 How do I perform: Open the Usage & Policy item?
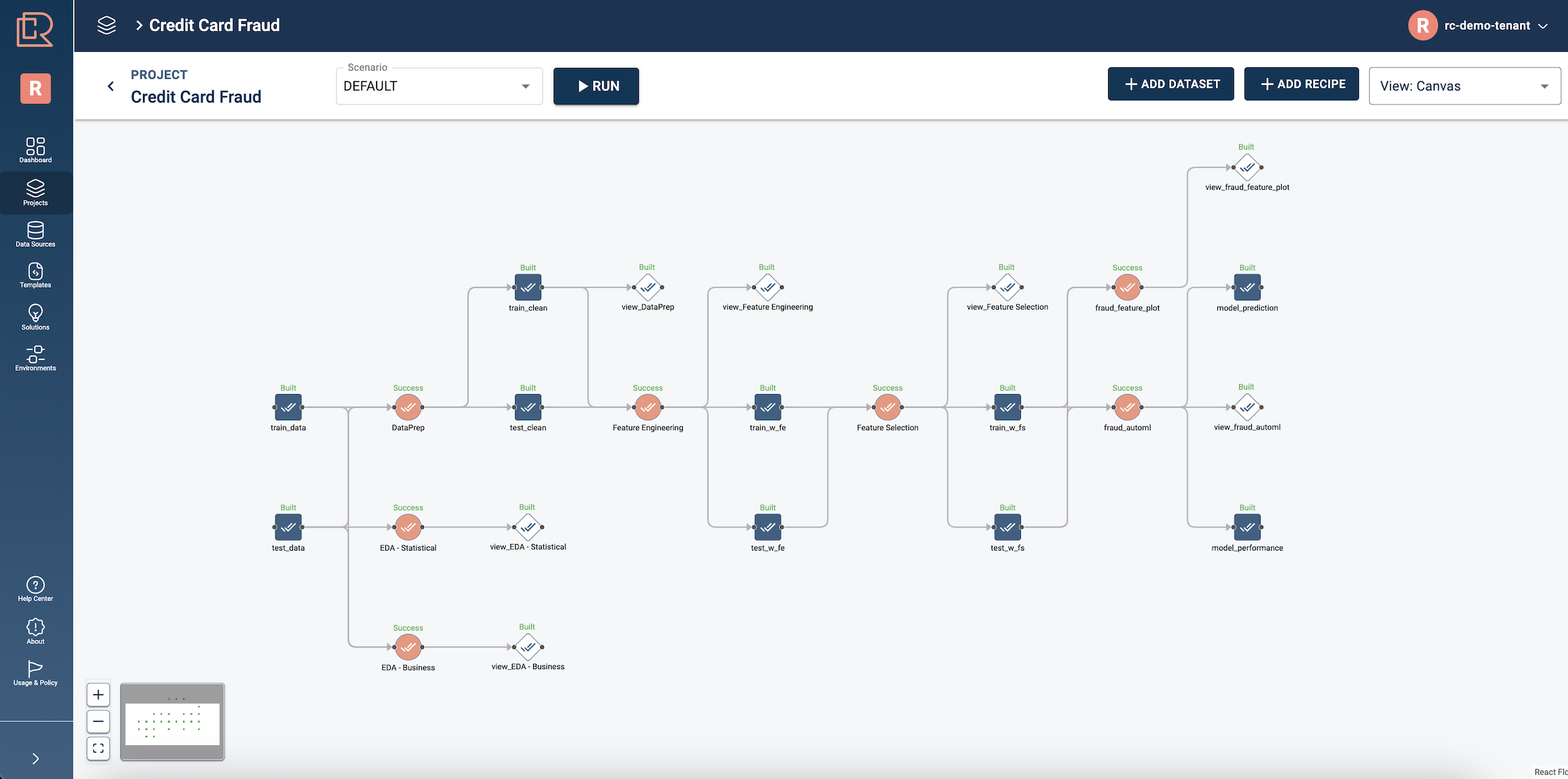click(x=35, y=672)
